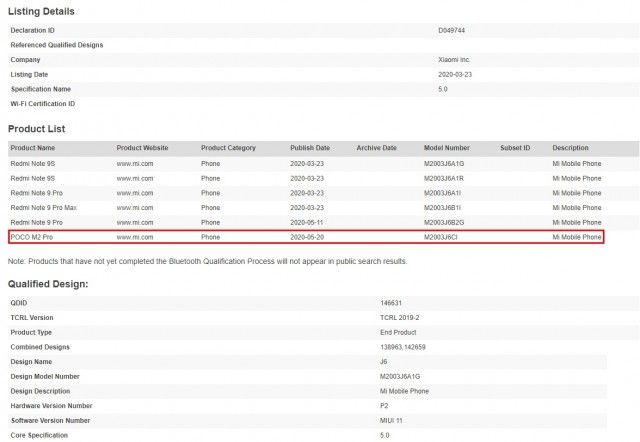This screenshot has width=640, height=442.
Task: Click the Archive Date column header
Action: pos(376,148)
